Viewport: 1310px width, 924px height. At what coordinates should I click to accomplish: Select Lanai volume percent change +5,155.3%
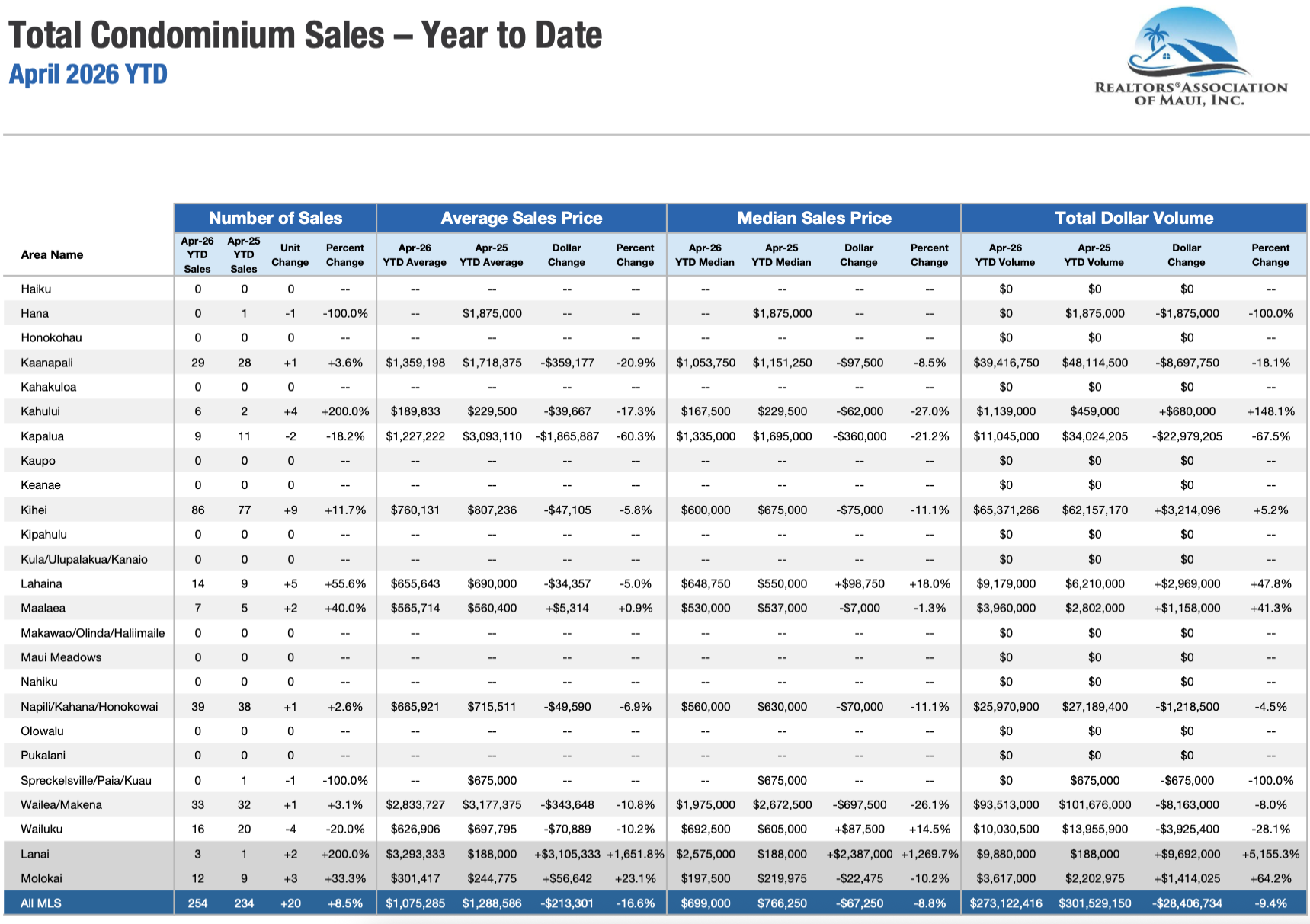pyautogui.click(x=1270, y=855)
